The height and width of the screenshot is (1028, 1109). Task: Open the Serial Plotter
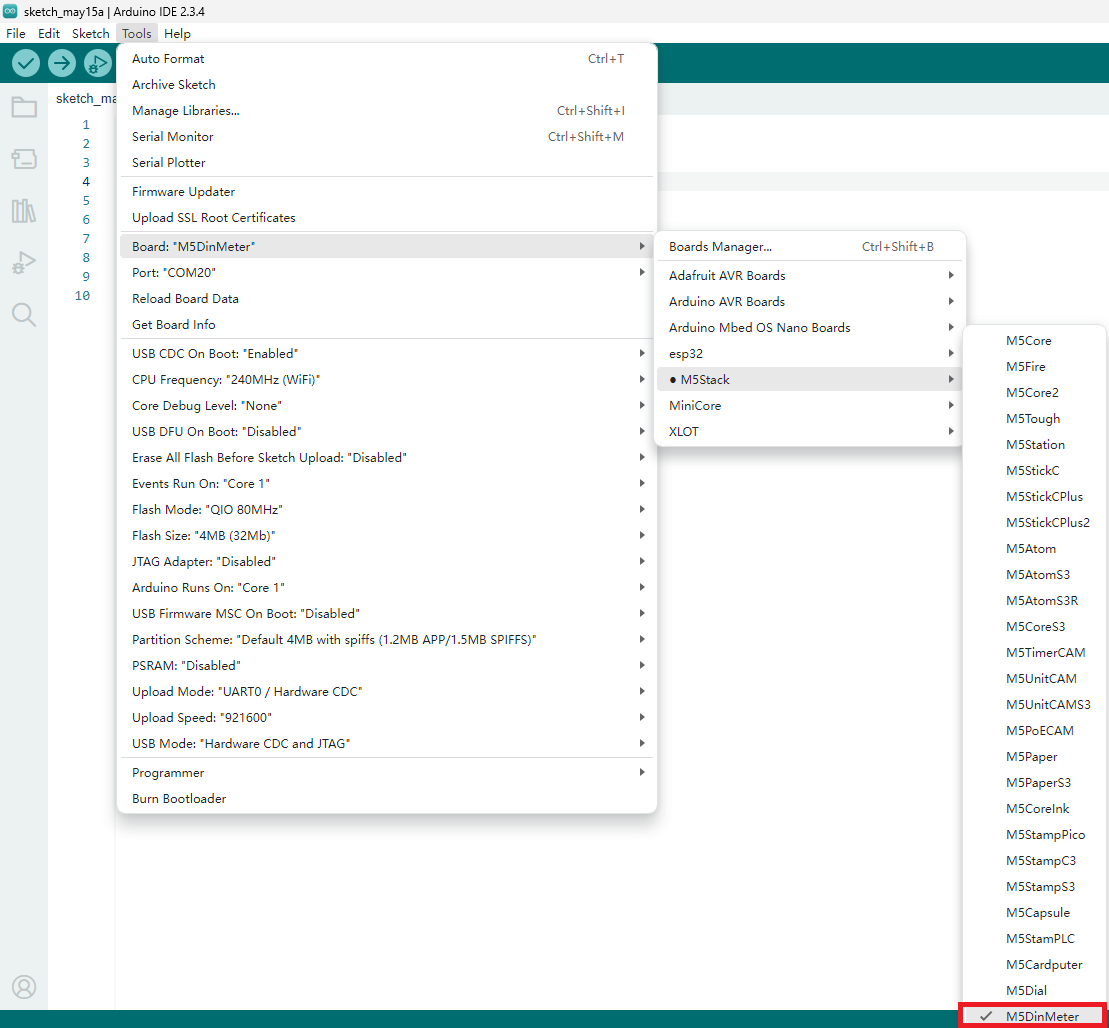pyautogui.click(x=387, y=163)
